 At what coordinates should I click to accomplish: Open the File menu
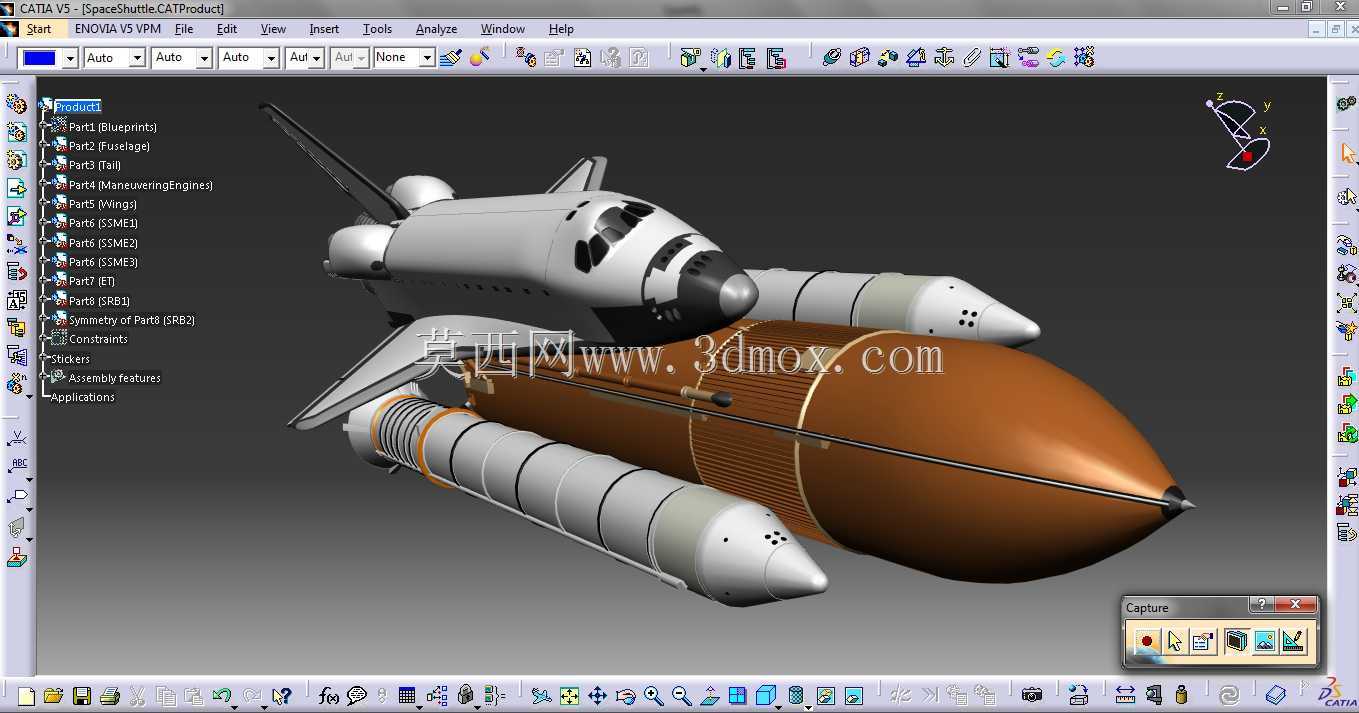(x=184, y=29)
